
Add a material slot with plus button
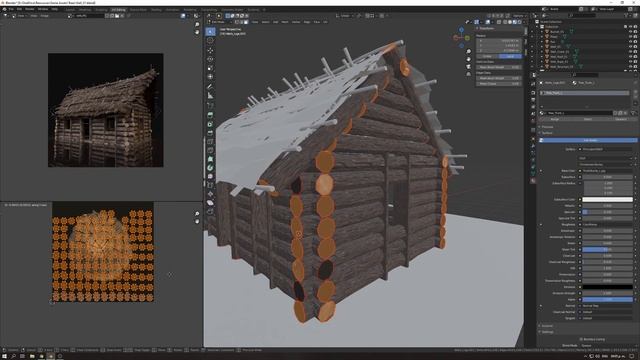(x=636, y=93)
